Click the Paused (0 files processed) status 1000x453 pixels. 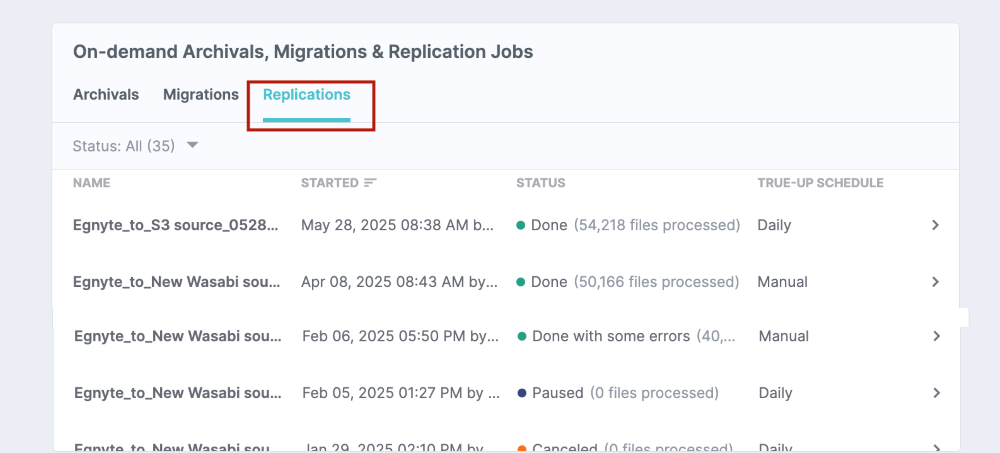(x=618, y=393)
